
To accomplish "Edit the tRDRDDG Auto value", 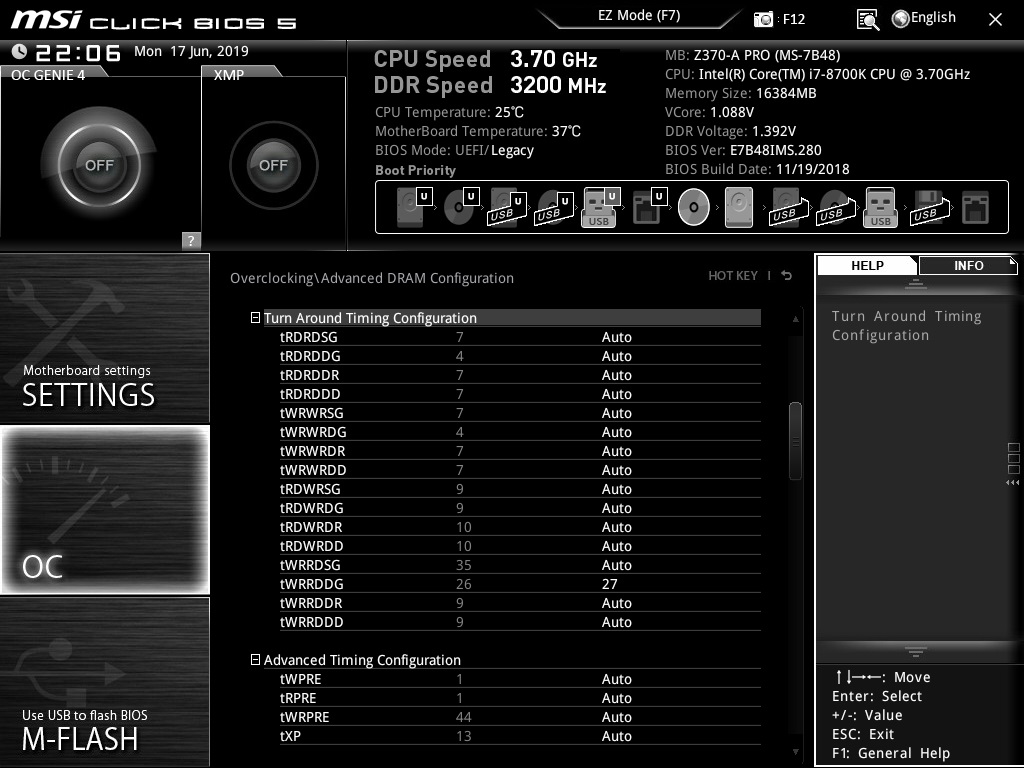I will (616, 356).
